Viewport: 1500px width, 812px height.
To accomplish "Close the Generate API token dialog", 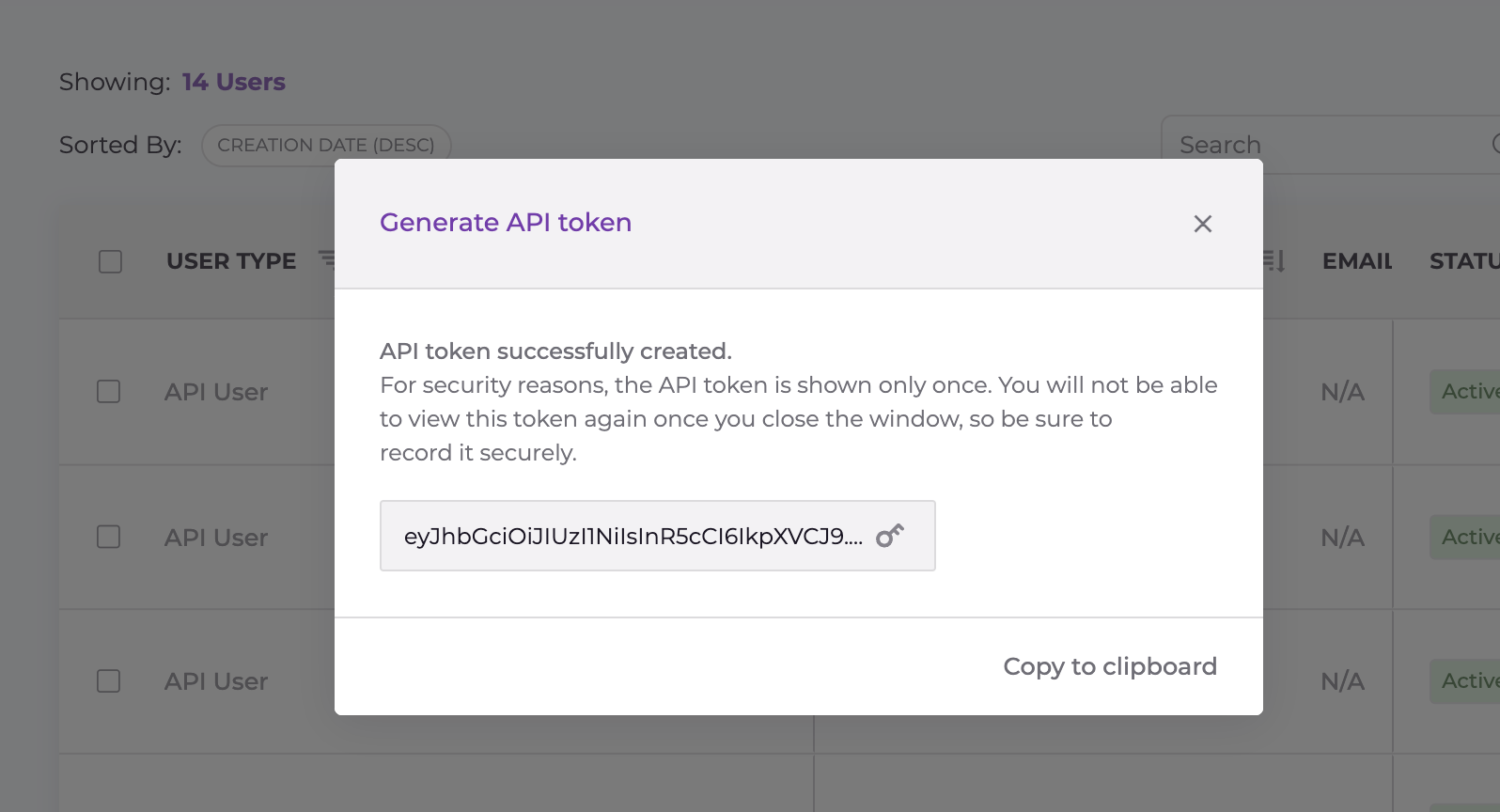I will pyautogui.click(x=1202, y=224).
